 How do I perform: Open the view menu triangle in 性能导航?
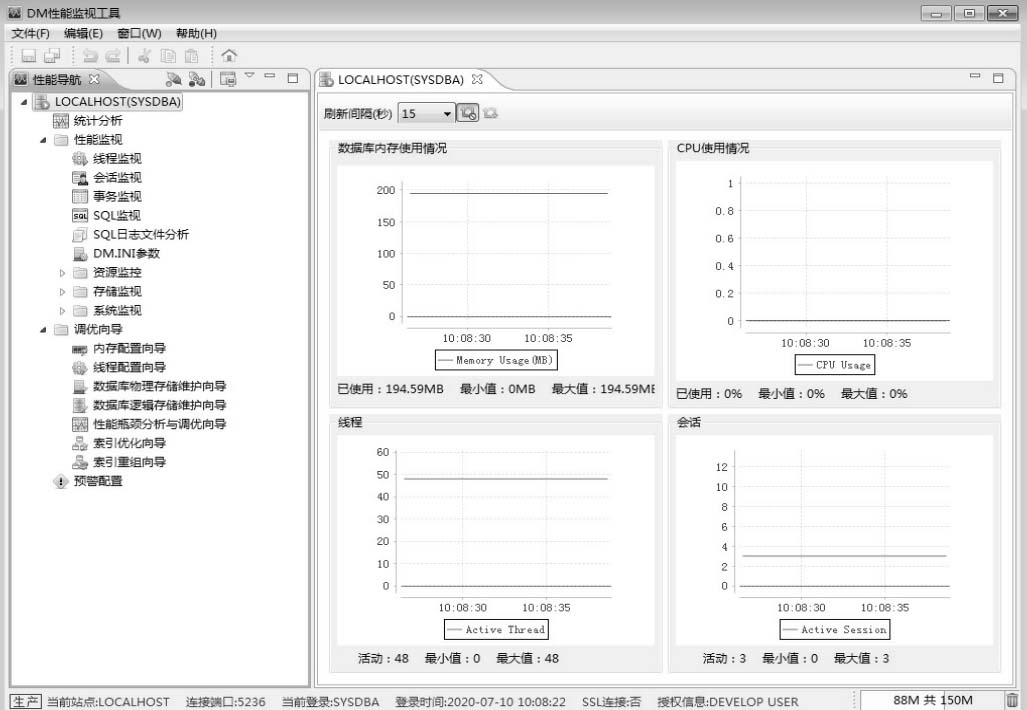click(250, 76)
